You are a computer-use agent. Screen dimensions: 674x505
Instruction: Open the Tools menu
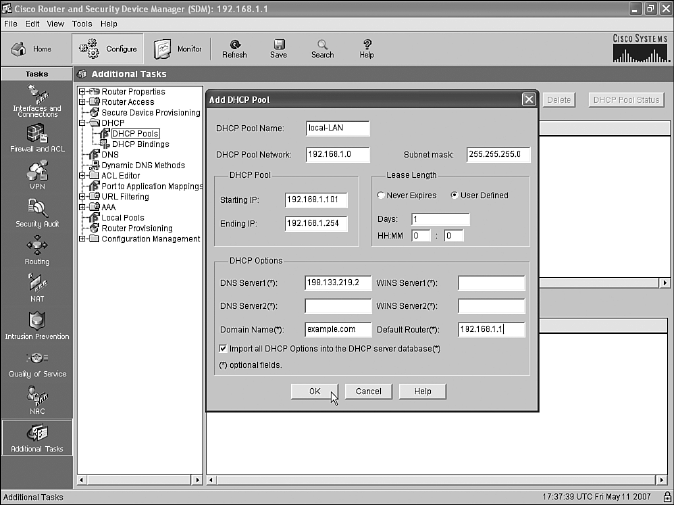pos(82,24)
